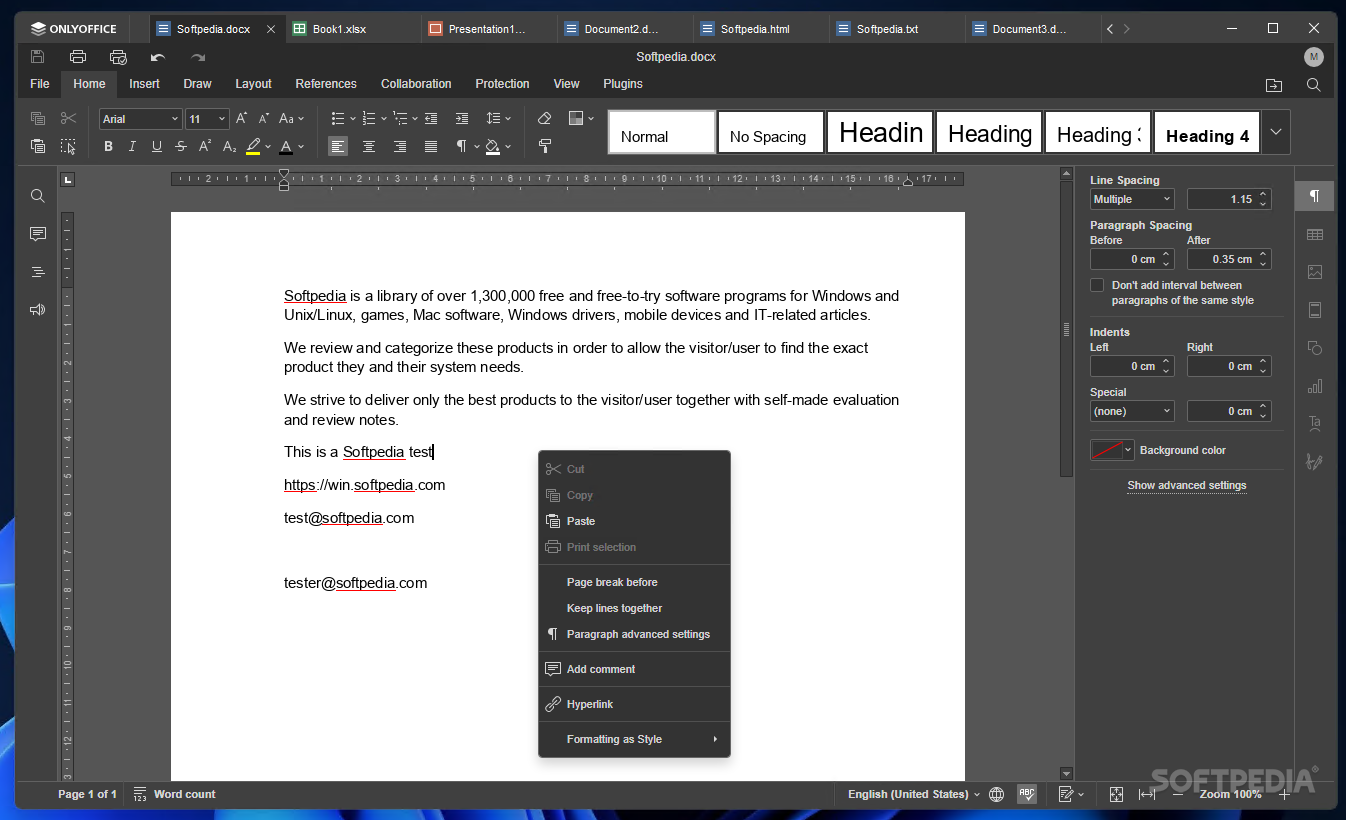
Task: Open Chart settings in right sidebar
Action: point(1315,386)
